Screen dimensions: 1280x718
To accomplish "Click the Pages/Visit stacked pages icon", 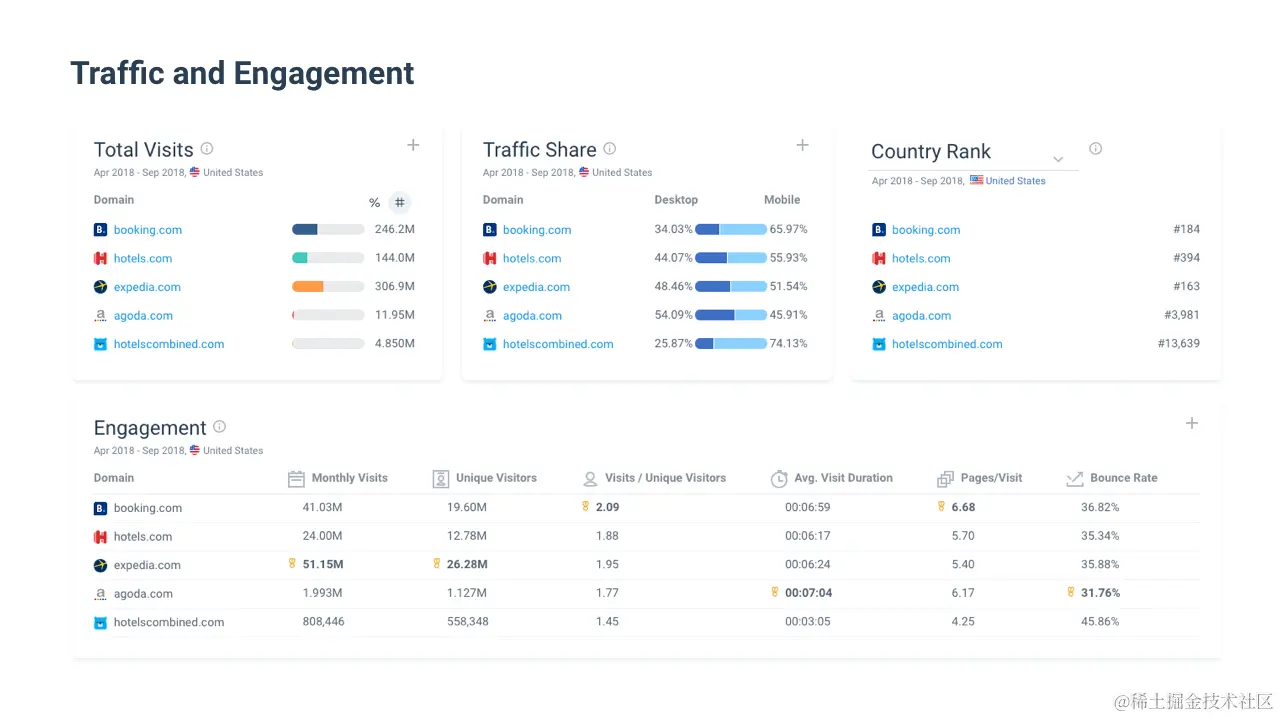I will tap(945, 479).
